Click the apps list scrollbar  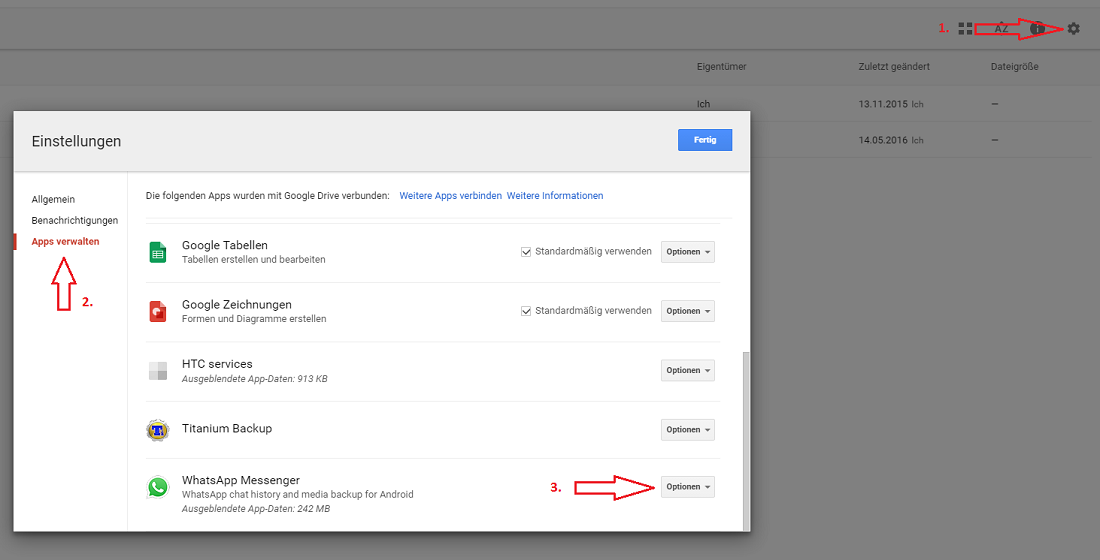click(745, 441)
